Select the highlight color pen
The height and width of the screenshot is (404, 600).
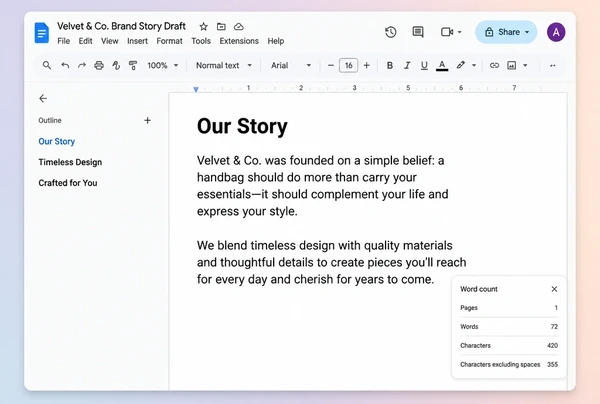461,65
